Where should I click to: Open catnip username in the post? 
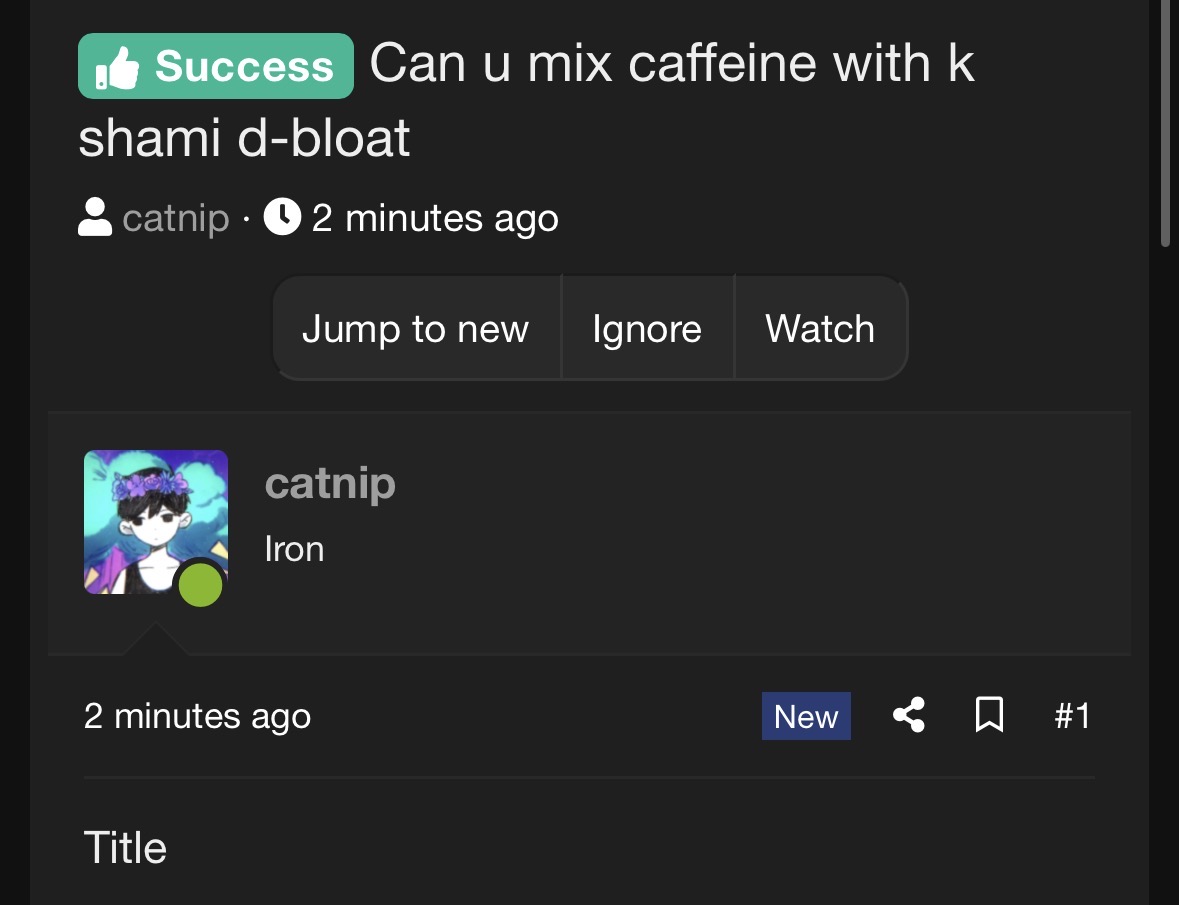[x=330, y=484]
